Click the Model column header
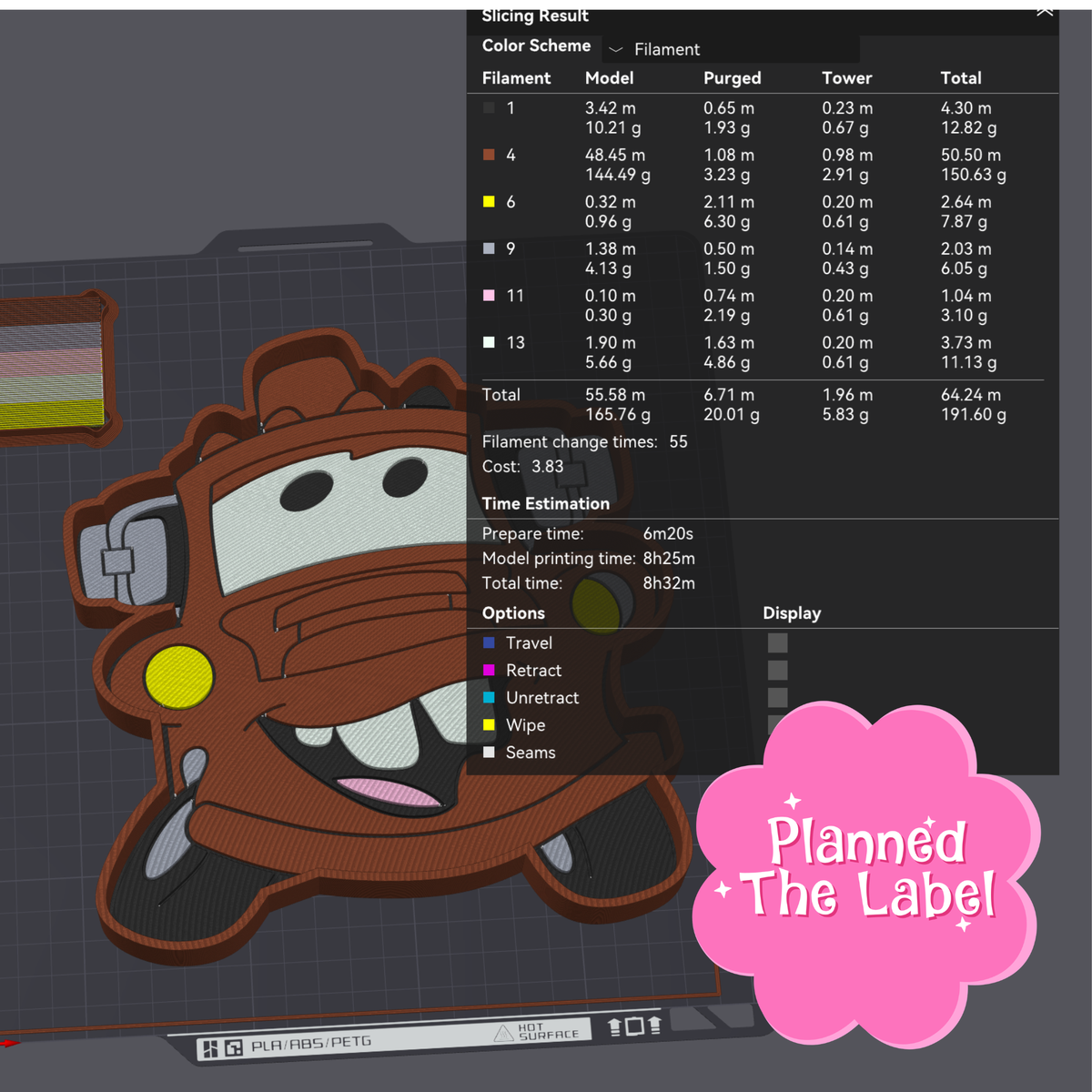The width and height of the screenshot is (1092, 1092). [x=610, y=78]
